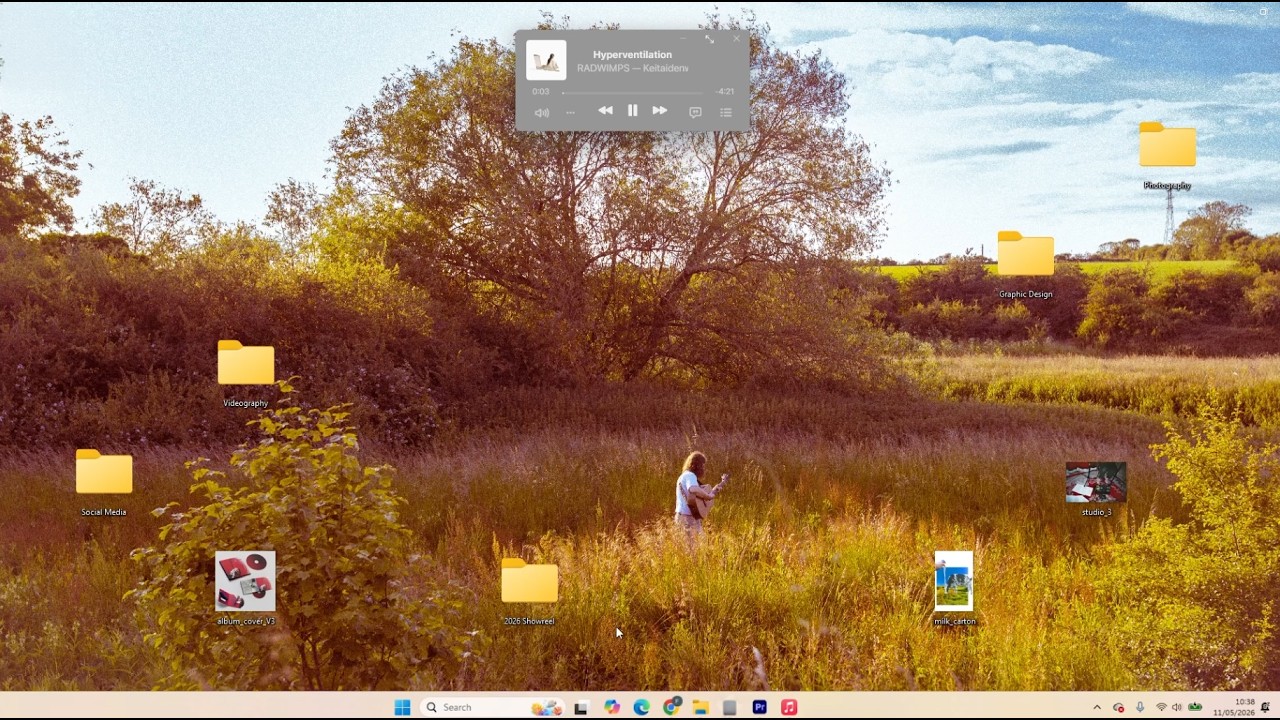
Task: Open File Explorer from the taskbar
Action: pos(700,707)
